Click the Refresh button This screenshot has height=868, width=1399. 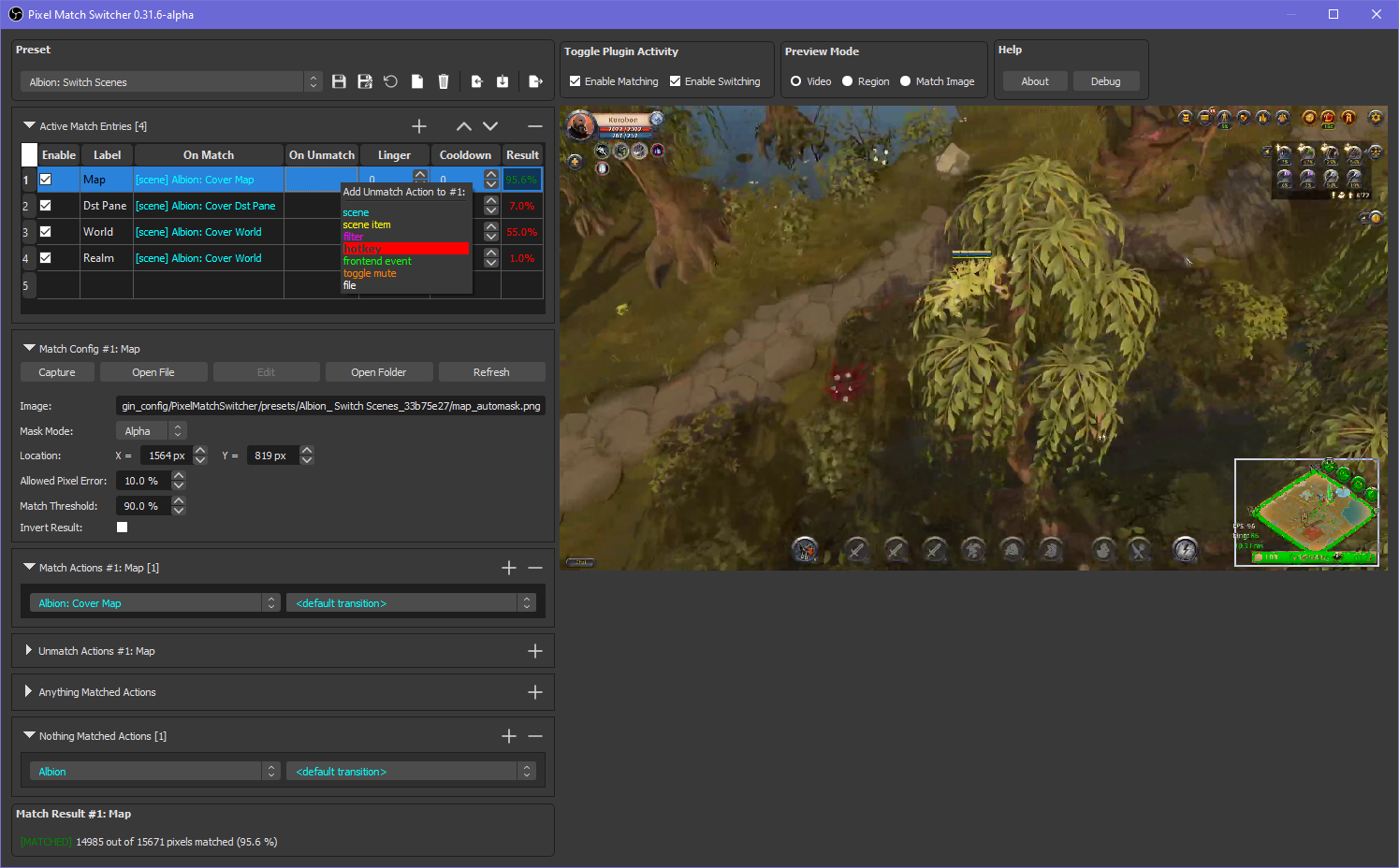491,372
